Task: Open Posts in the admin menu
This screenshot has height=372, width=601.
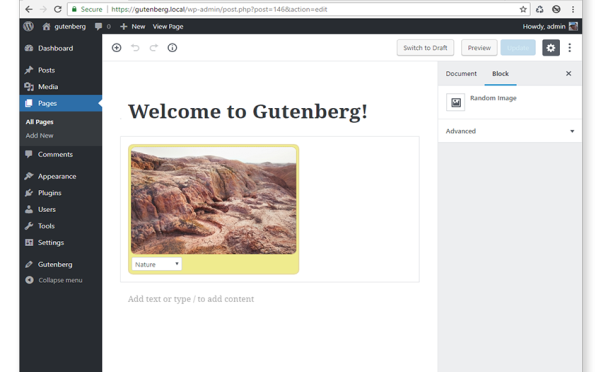Action: coord(61,70)
